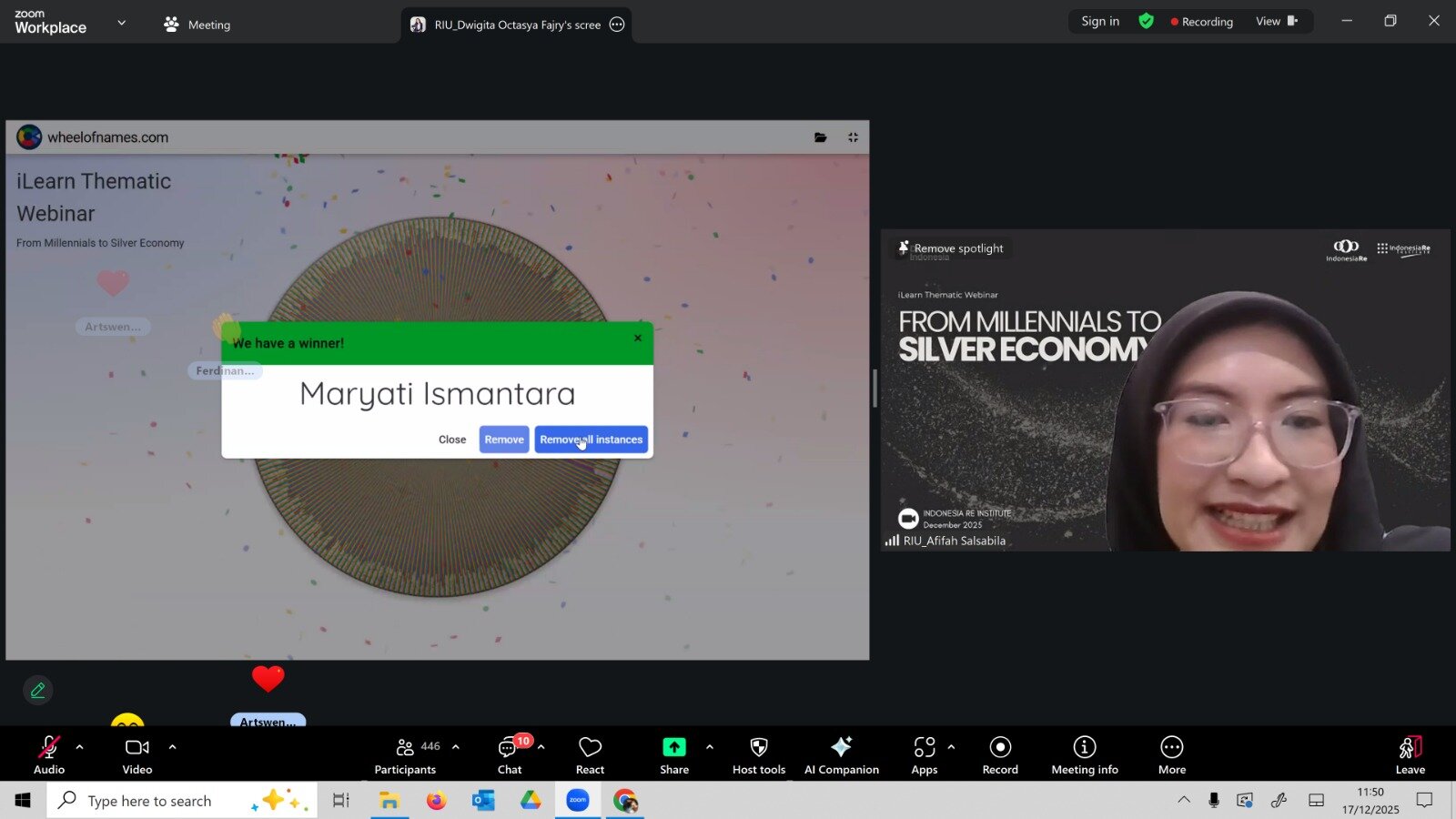Screen dimensions: 1456x819
Task: Click the annotate pencil icon
Action: click(x=38, y=691)
